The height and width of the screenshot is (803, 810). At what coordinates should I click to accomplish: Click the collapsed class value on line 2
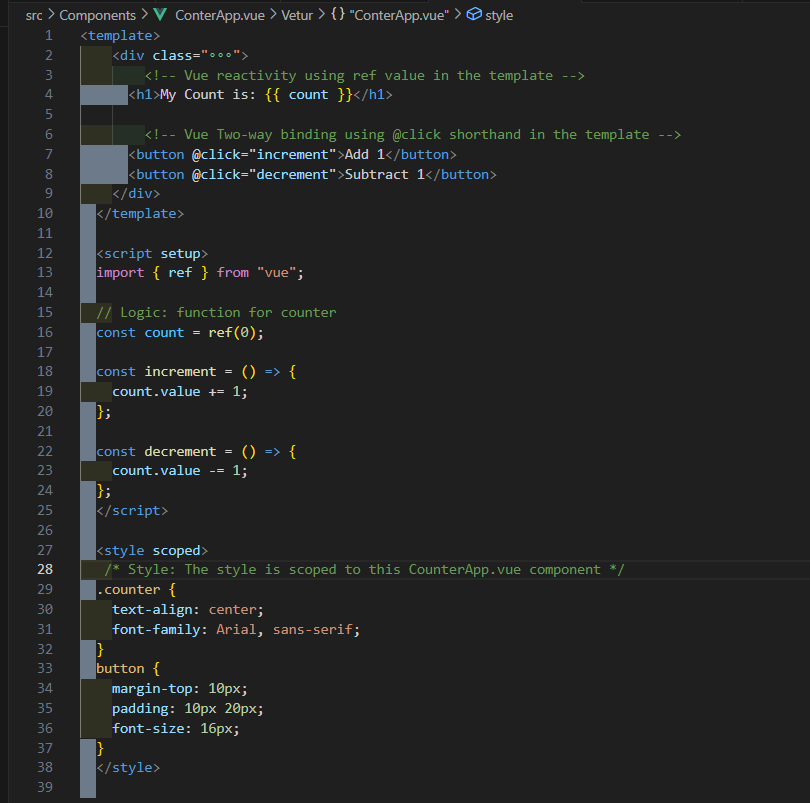click(x=221, y=55)
